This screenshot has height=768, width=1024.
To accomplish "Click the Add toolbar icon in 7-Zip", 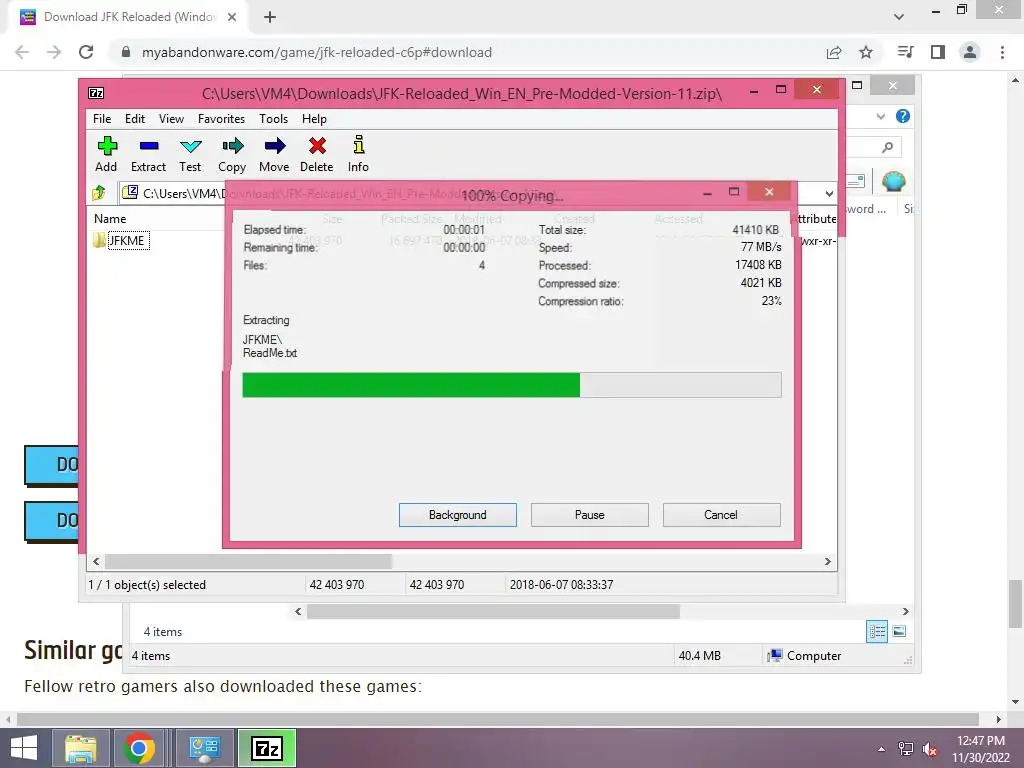I will point(106,154).
